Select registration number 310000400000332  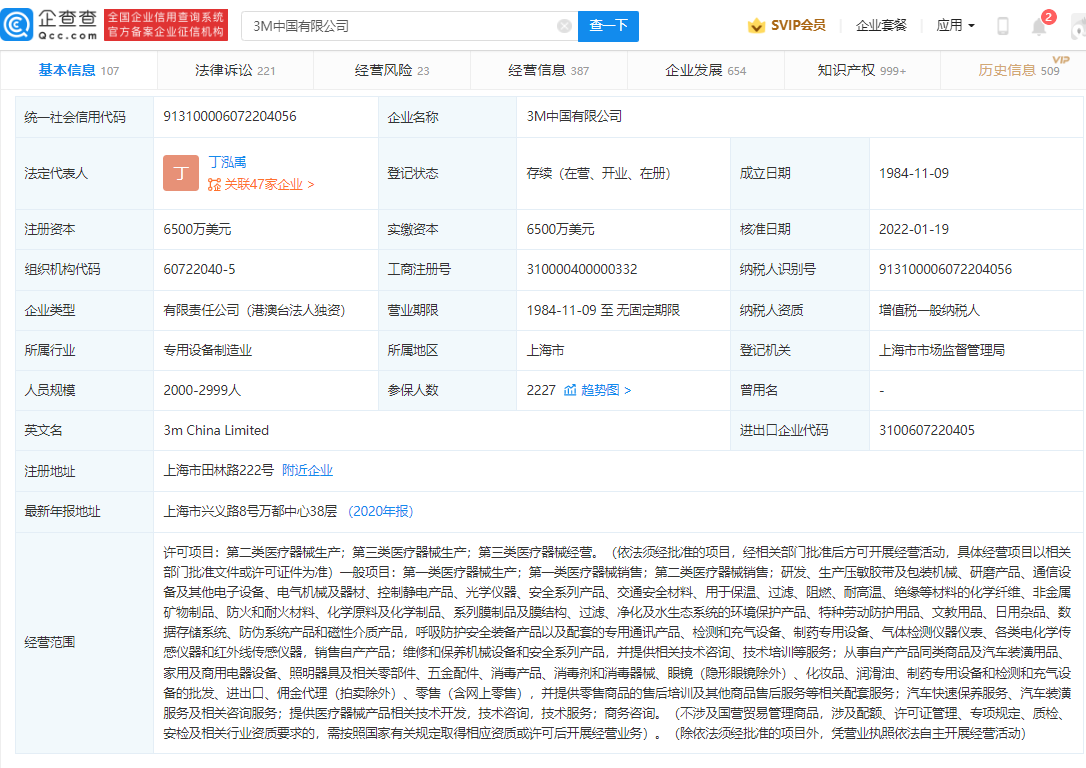(582, 269)
